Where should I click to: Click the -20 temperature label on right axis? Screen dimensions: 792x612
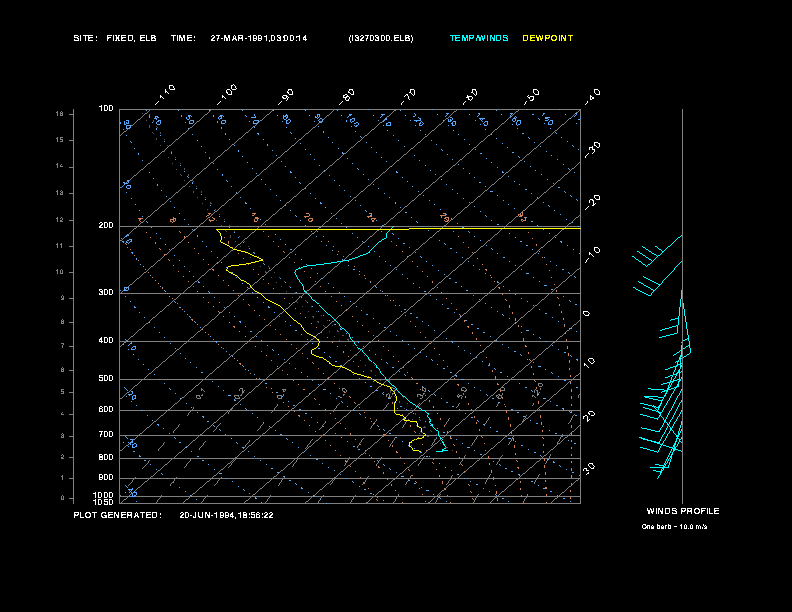(x=592, y=202)
